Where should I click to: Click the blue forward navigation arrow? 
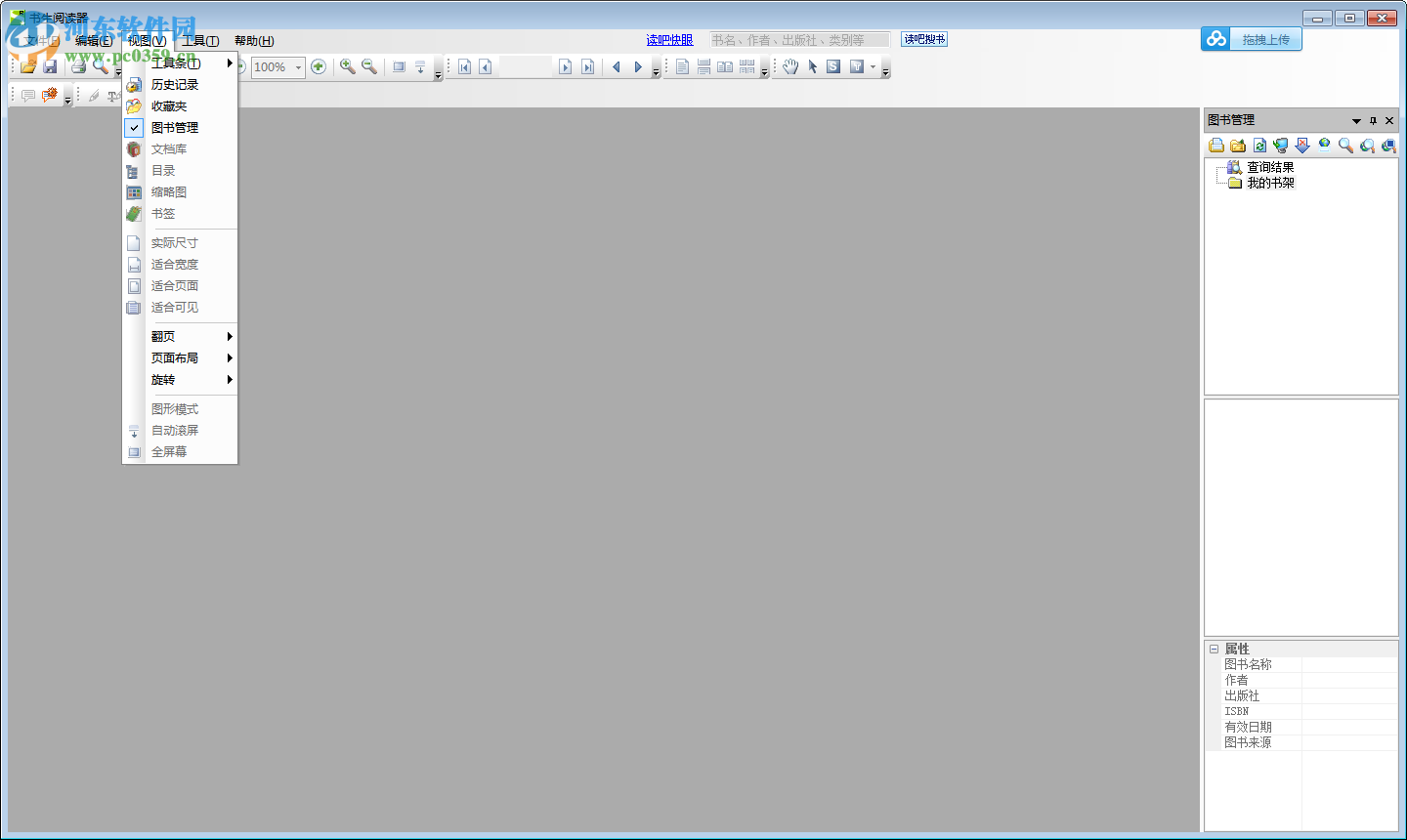coord(638,66)
